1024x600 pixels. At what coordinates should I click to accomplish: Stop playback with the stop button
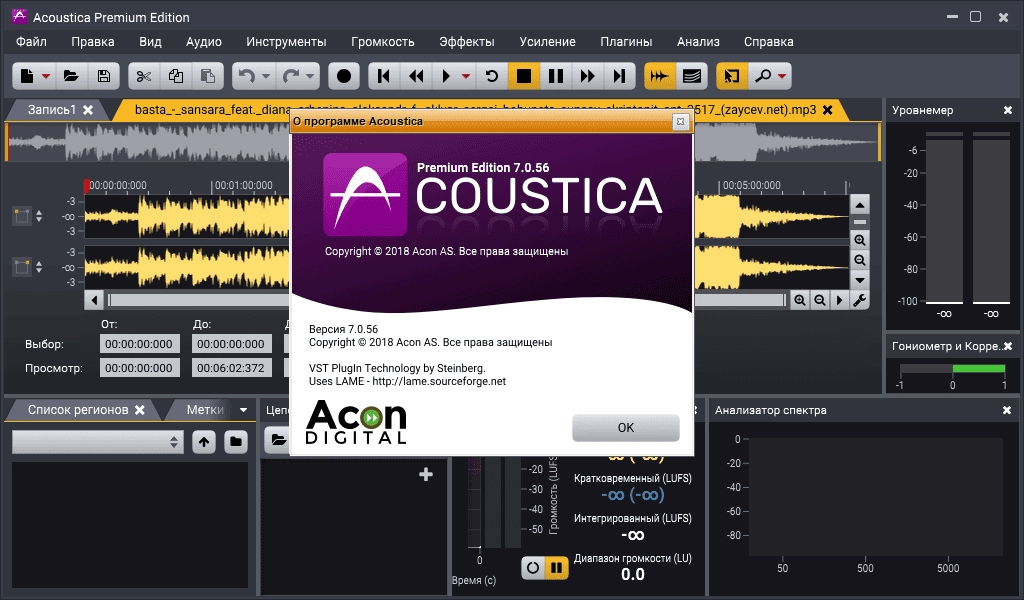coord(524,76)
